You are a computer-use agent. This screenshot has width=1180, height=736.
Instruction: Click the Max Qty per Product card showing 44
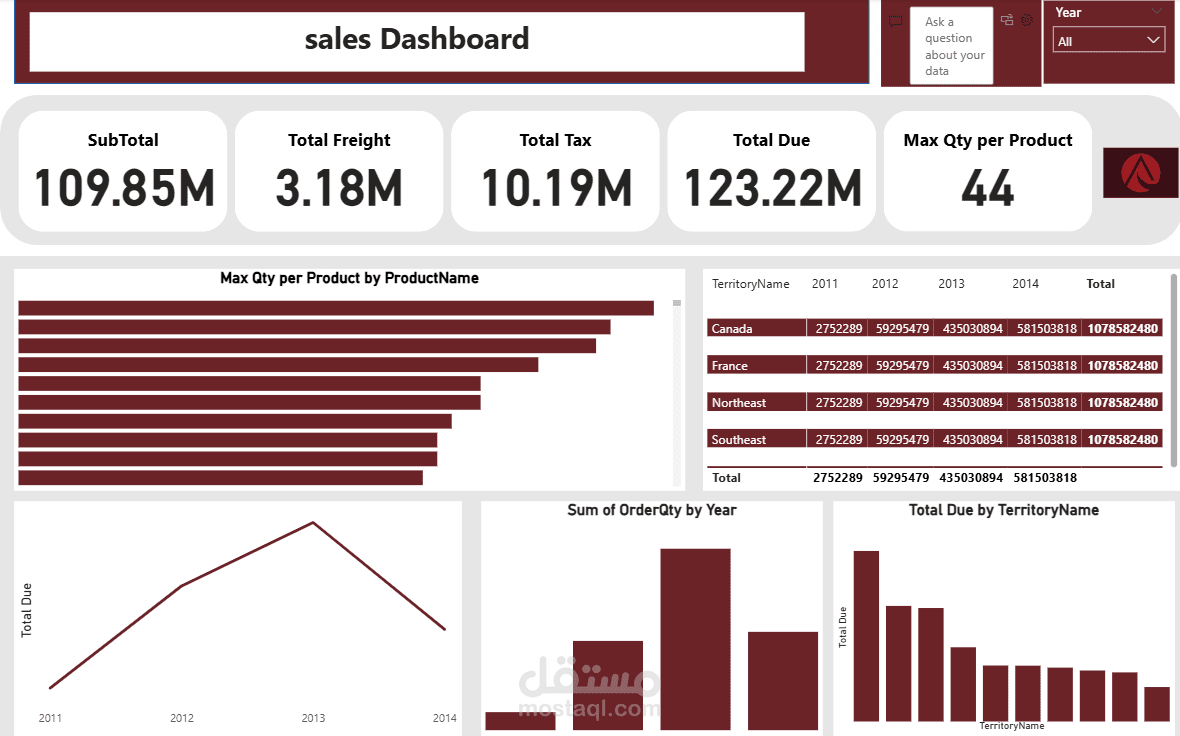987,170
